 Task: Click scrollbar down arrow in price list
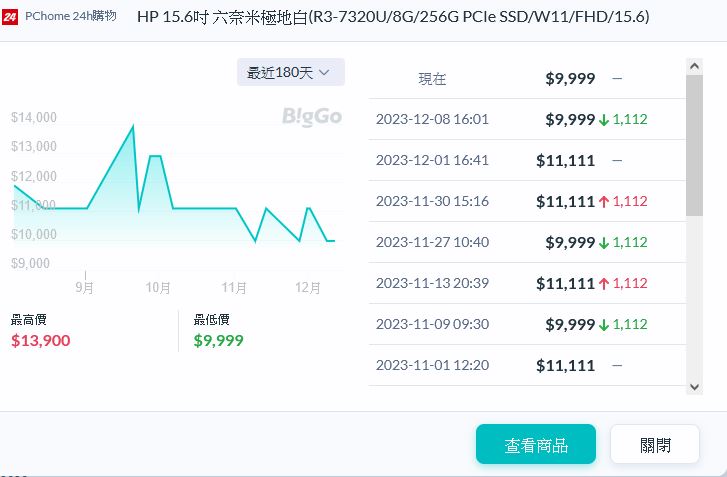(x=695, y=386)
